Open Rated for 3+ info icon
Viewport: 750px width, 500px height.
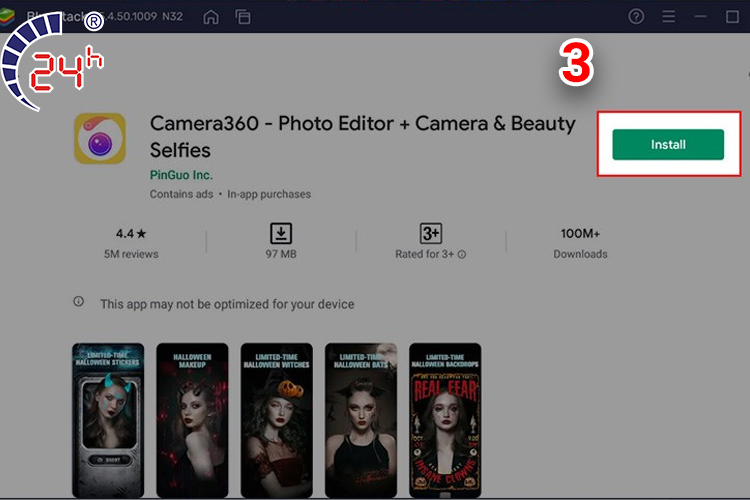462,255
